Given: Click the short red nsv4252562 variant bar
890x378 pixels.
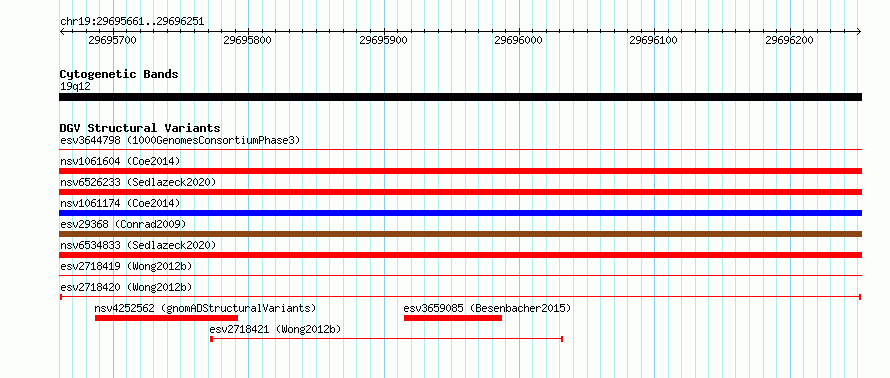Looking at the screenshot, I should point(166,318).
